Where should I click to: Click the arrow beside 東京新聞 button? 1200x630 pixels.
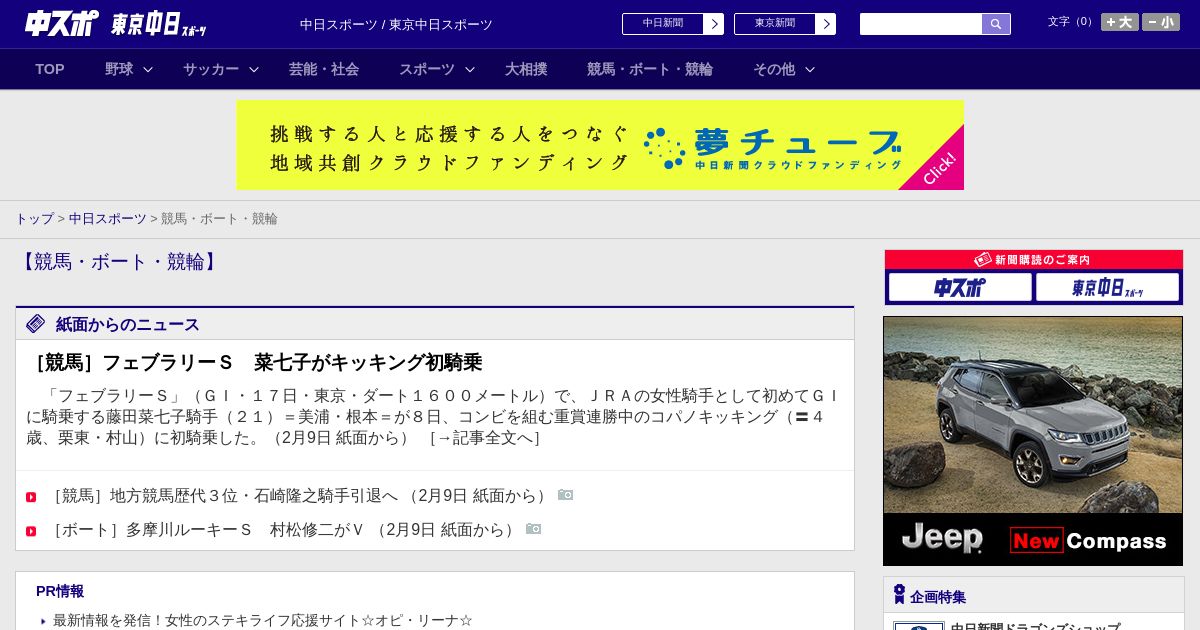click(x=825, y=24)
